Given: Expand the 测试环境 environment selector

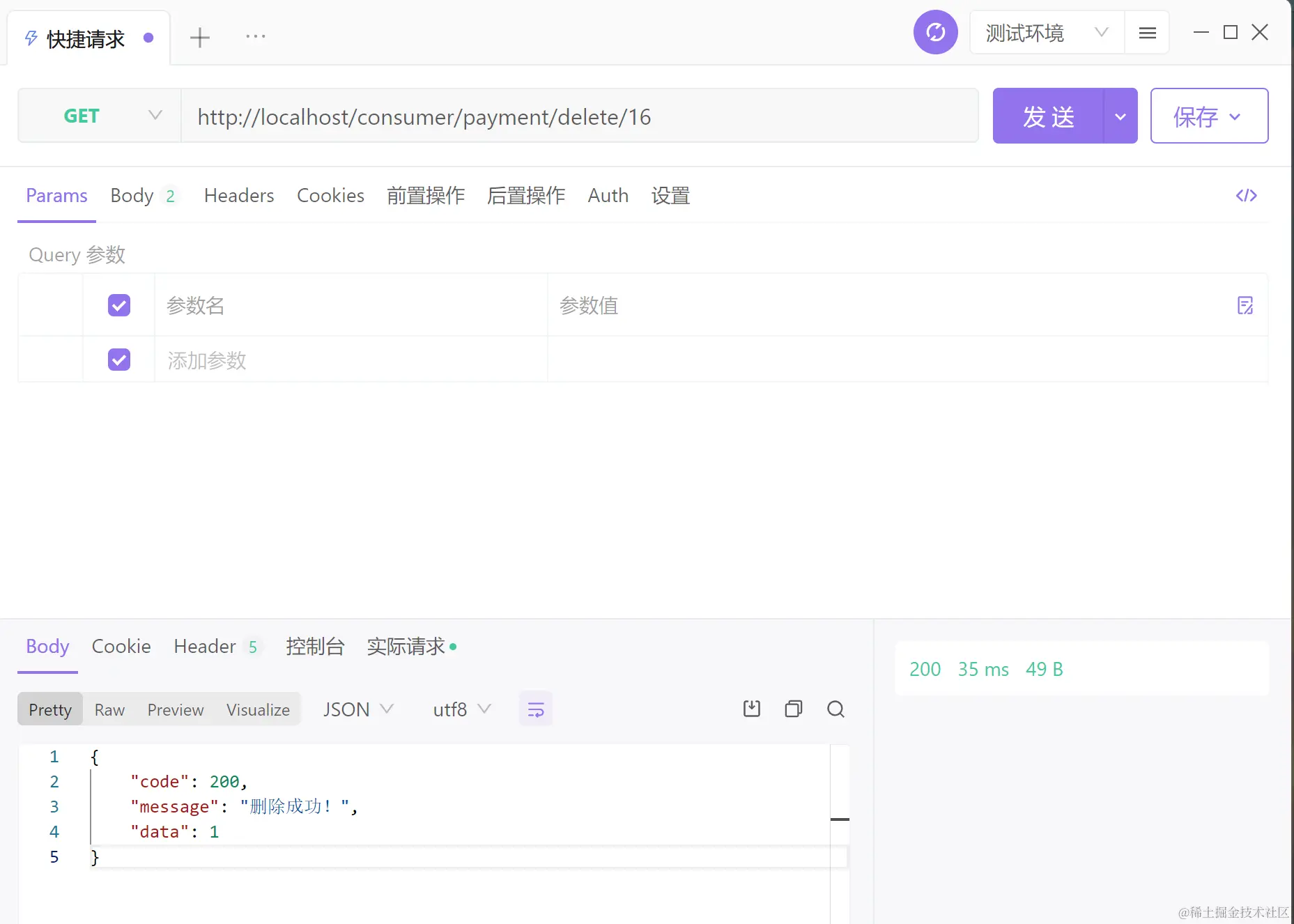Looking at the screenshot, I should coord(1047,33).
